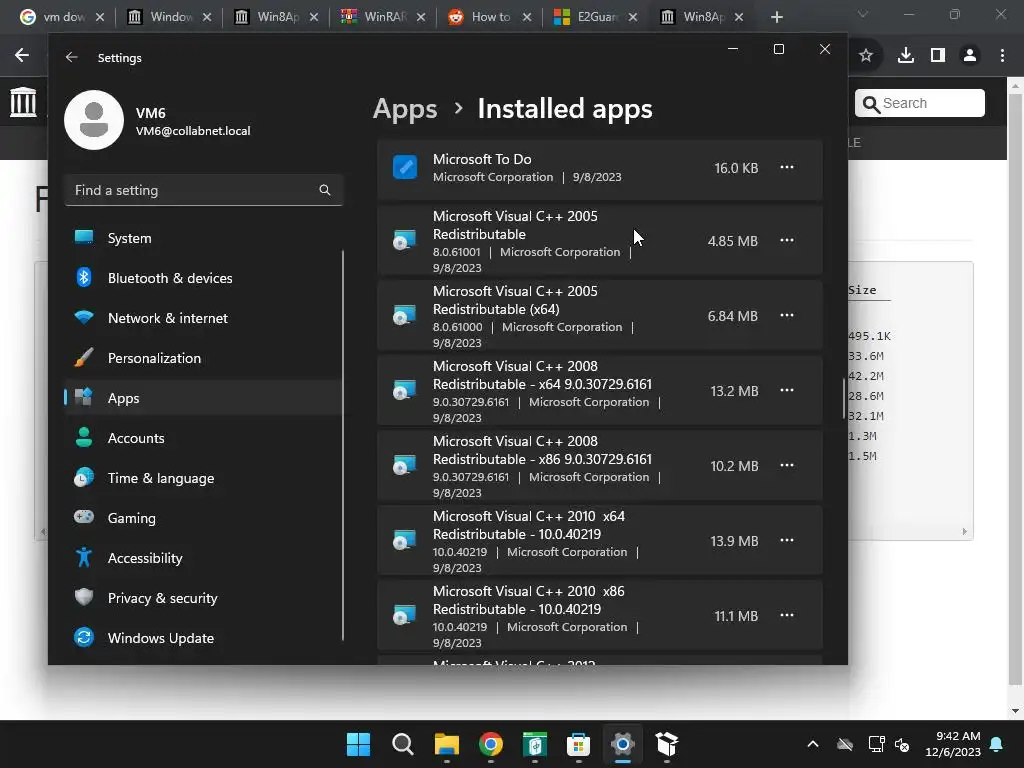Viewport: 1024px width, 768px height.
Task: Click the Visual C++ 2005 Redistributable (x64) icon
Action: pyautogui.click(x=405, y=315)
